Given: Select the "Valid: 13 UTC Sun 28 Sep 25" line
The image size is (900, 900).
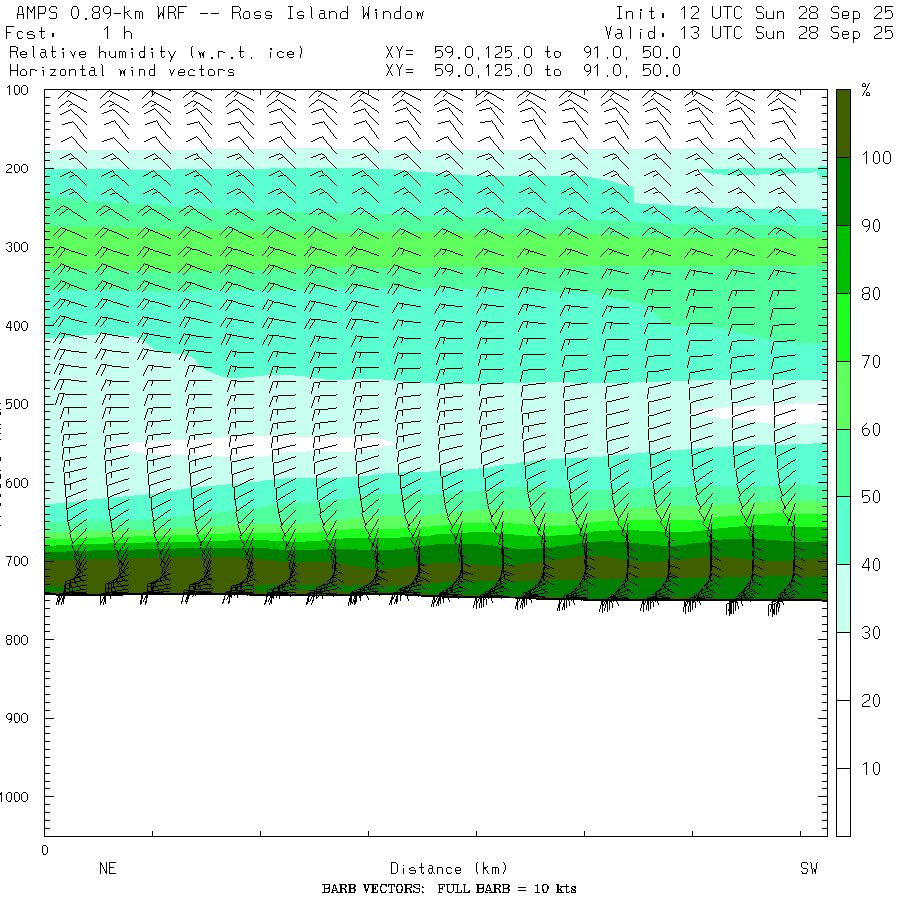Looking at the screenshot, I should tap(749, 33).
